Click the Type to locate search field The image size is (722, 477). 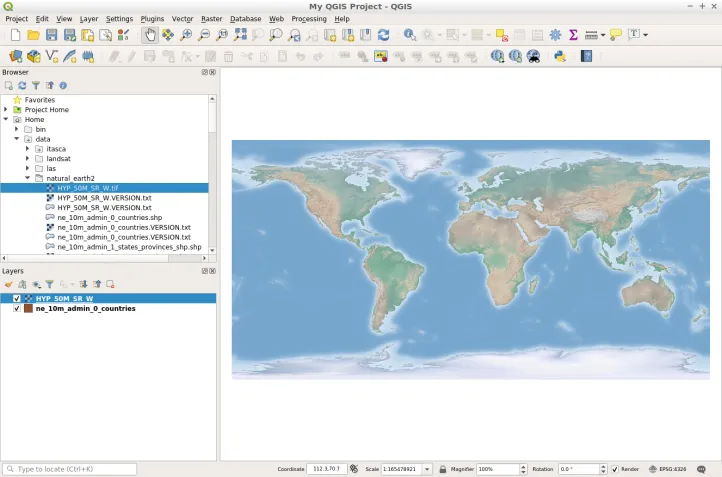pos(70,469)
